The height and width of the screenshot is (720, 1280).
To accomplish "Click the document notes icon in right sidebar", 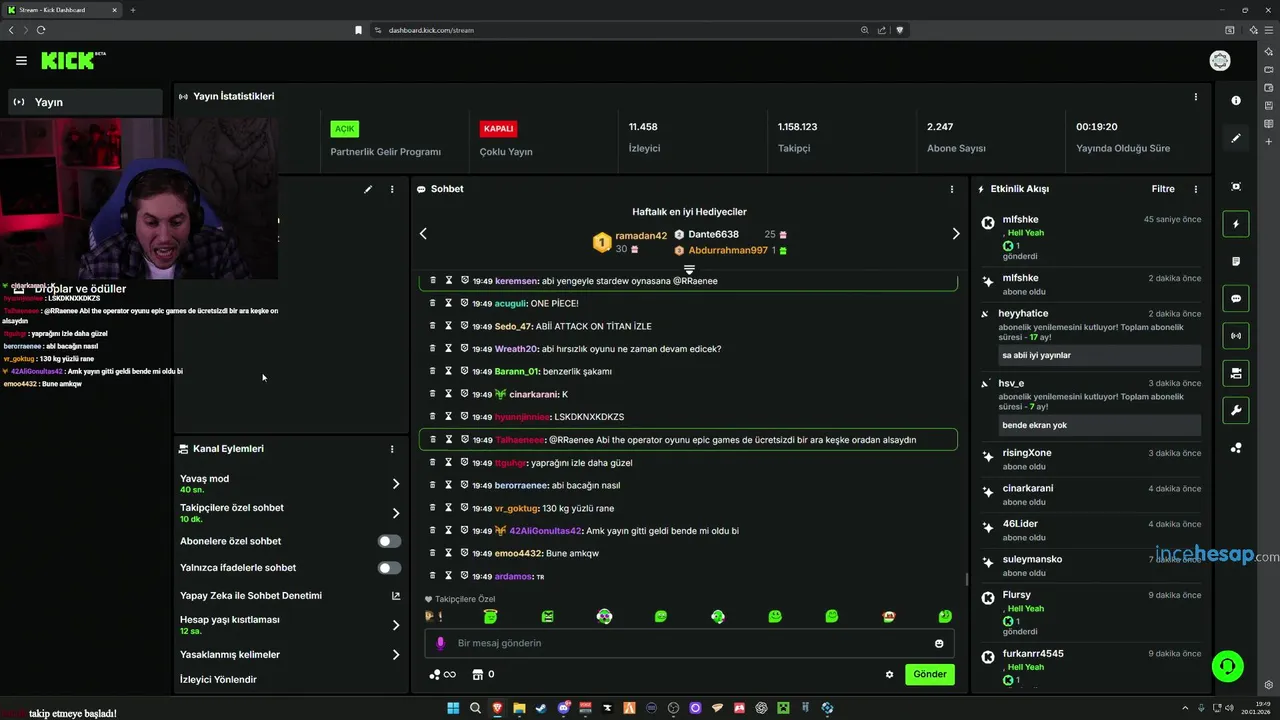I will (x=1236, y=261).
